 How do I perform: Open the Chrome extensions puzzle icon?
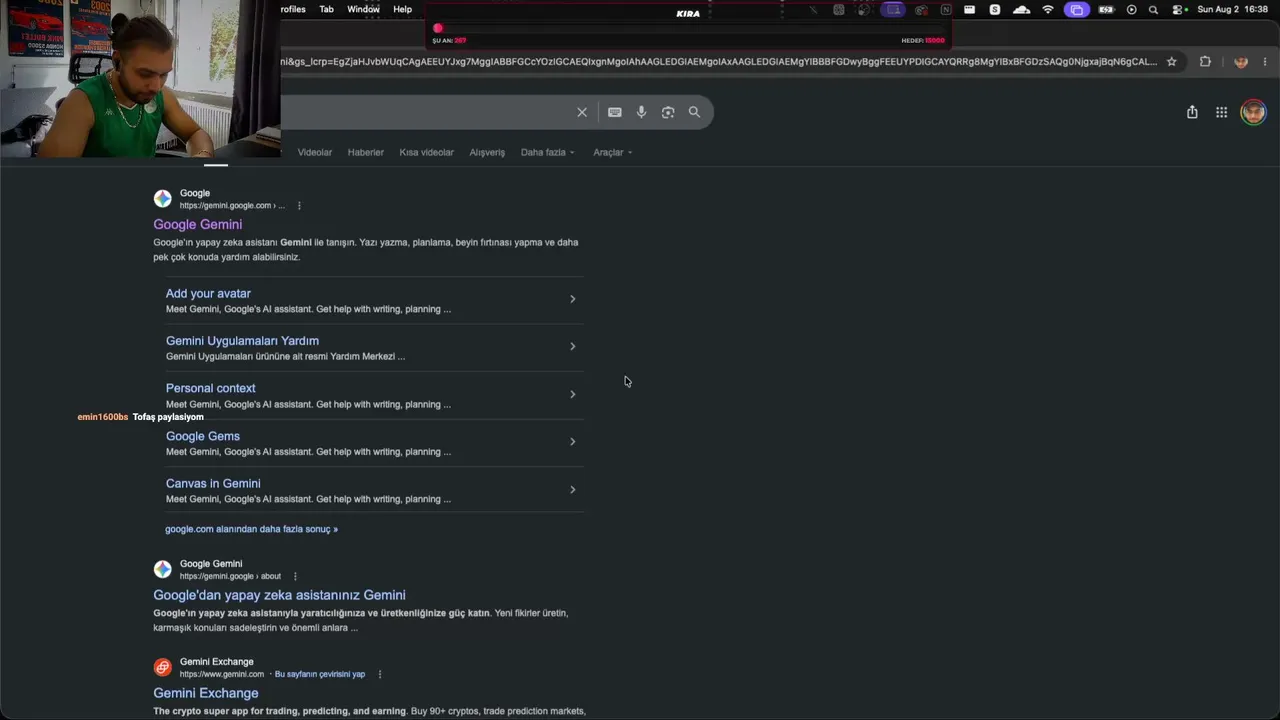1205,61
